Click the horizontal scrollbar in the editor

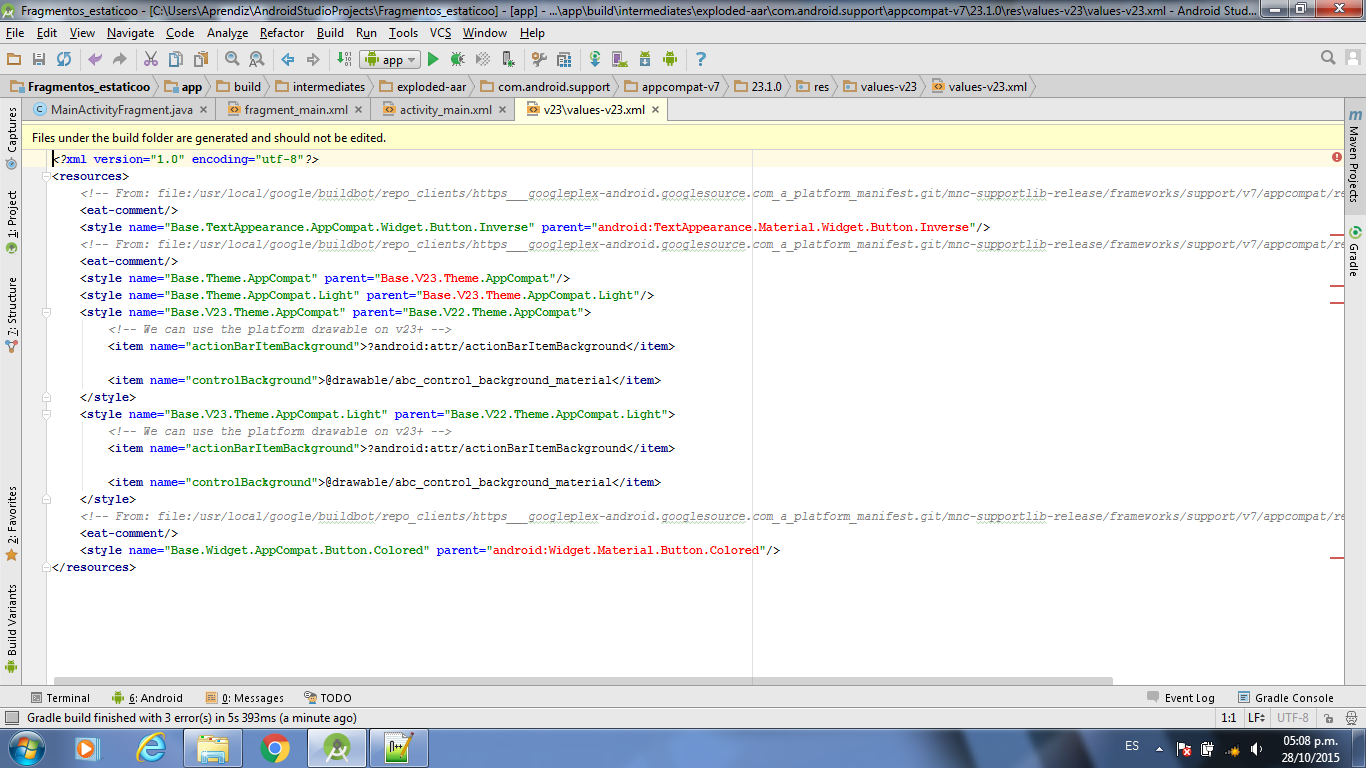click(582, 681)
